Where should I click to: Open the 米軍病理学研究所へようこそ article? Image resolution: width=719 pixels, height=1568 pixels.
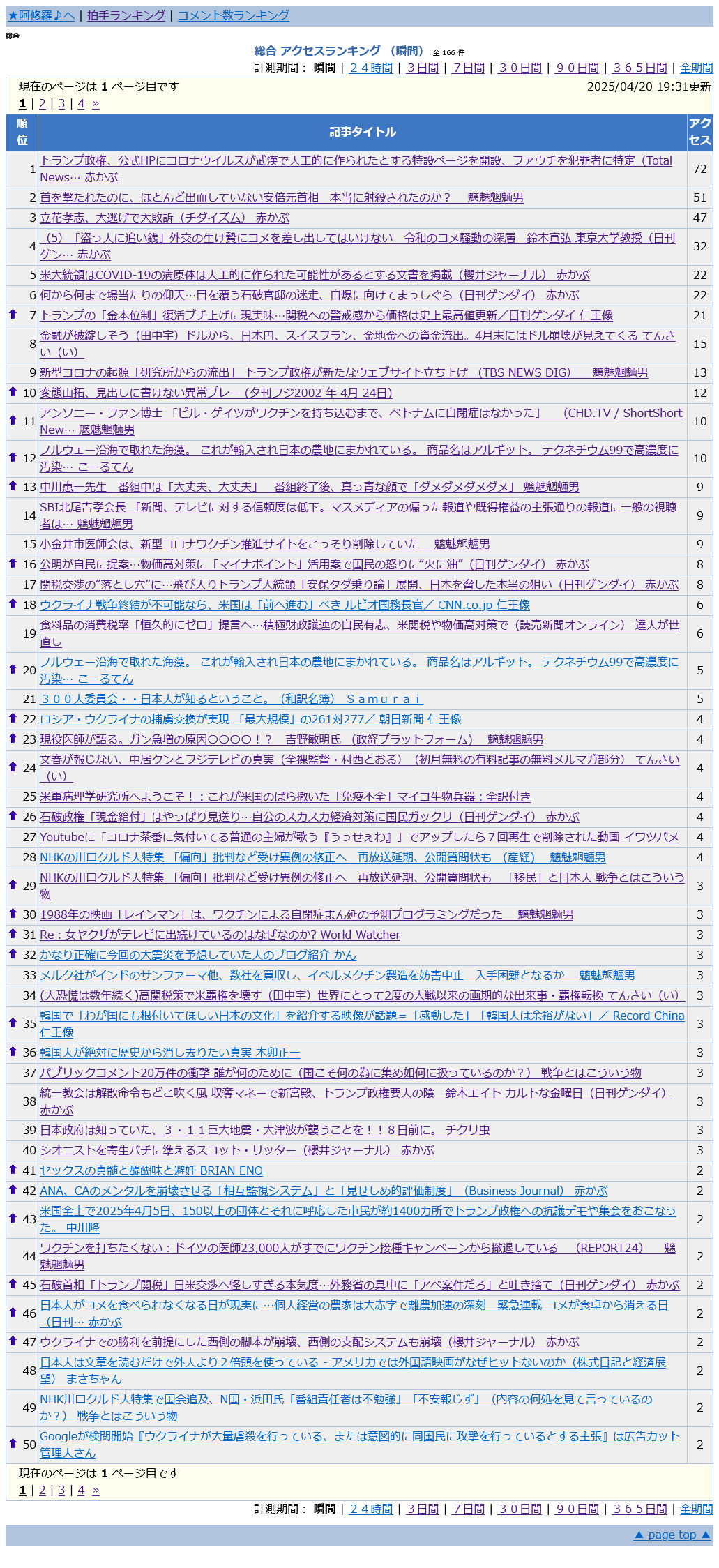pos(285,797)
